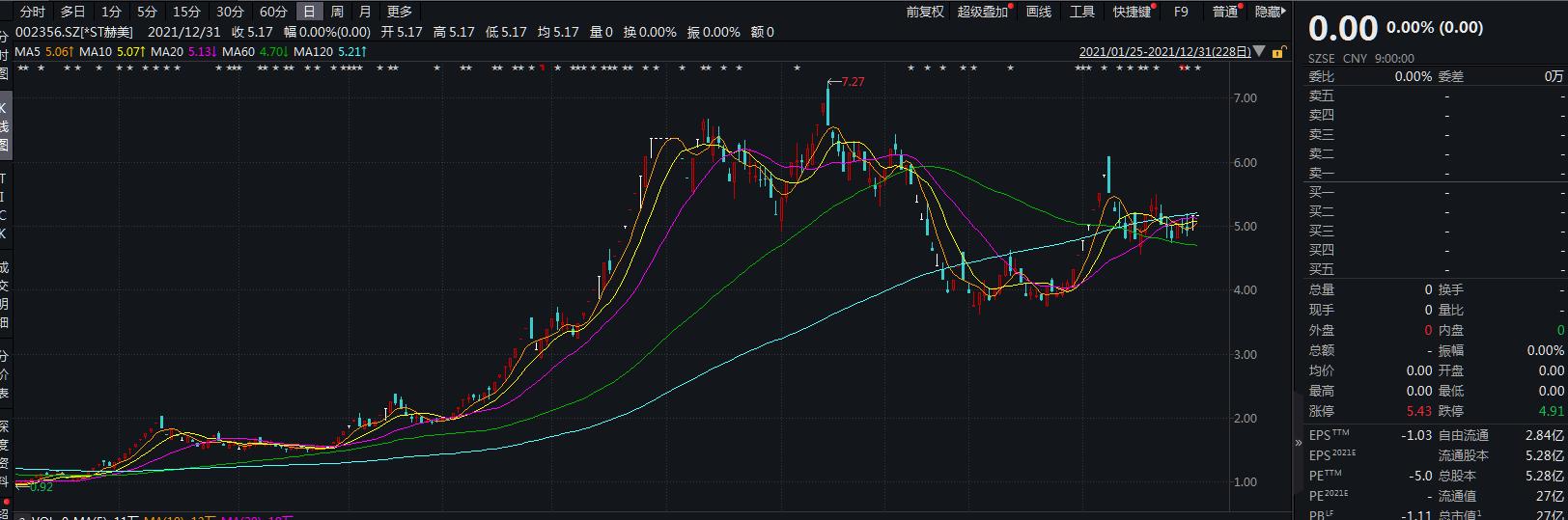Switch to the 周 weekly period
Viewport: 1568px width, 520px height.
click(336, 12)
